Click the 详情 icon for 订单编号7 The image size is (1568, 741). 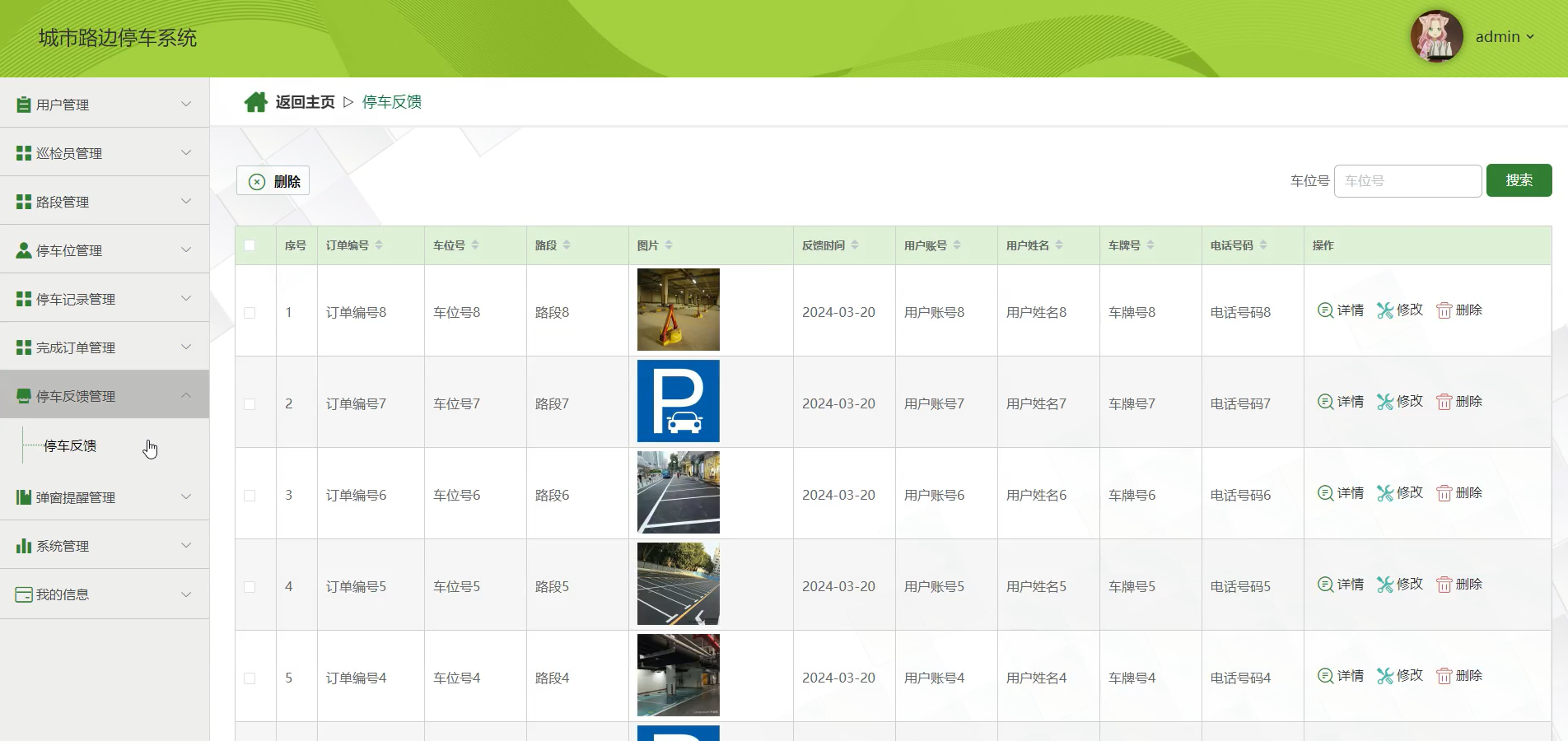1325,402
